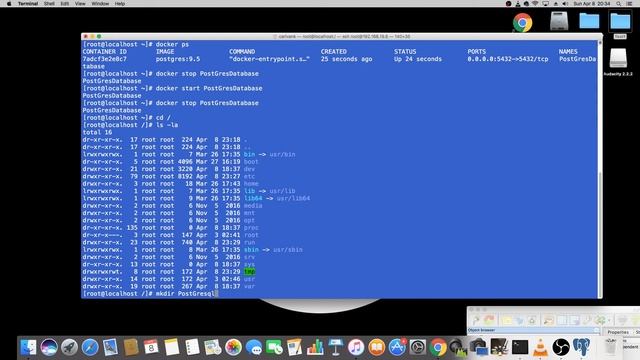
Task: Open Launchpad rocket icon in Dock
Action: click(x=69, y=347)
